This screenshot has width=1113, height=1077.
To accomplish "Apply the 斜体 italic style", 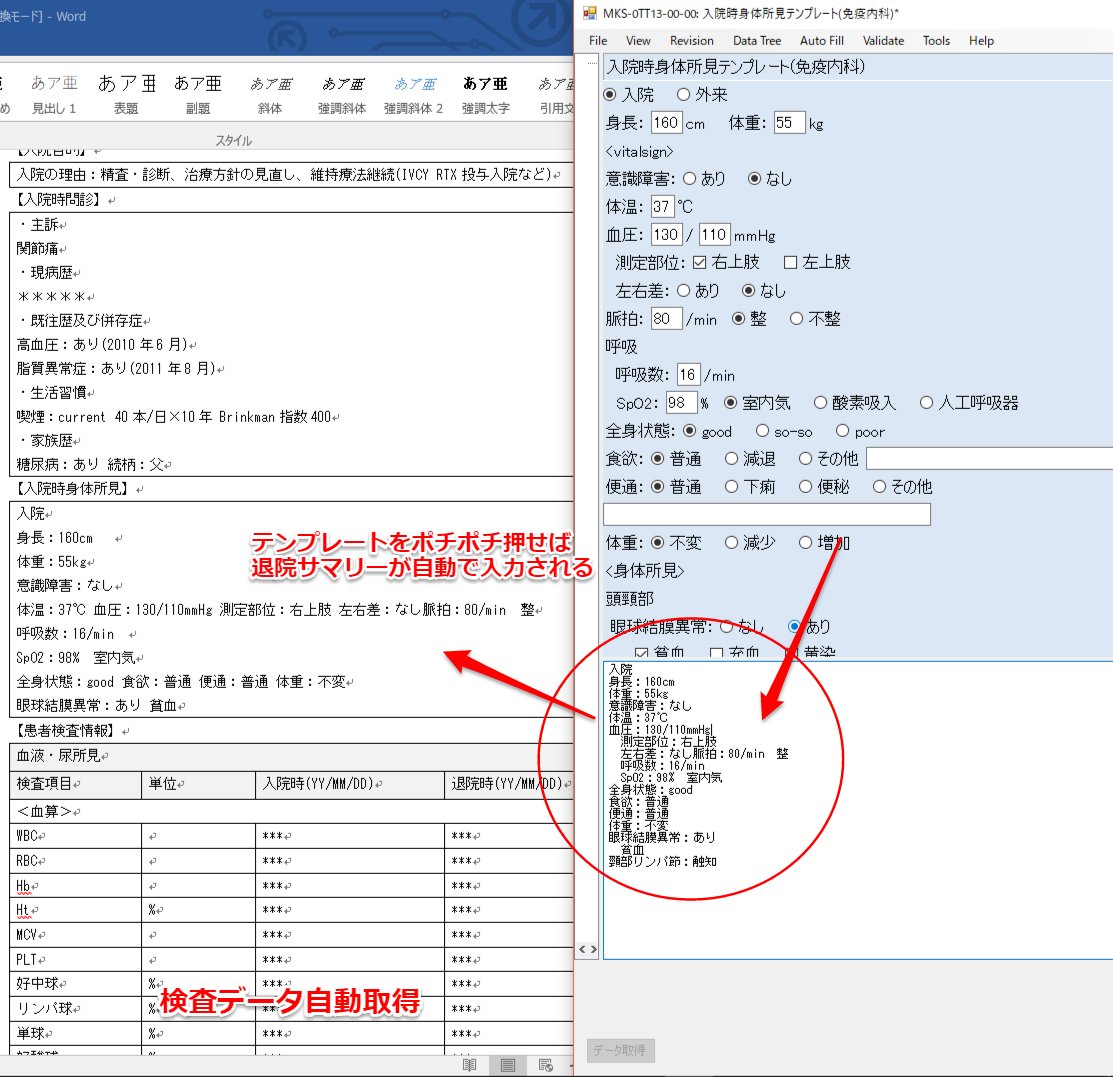I will click(x=270, y=95).
